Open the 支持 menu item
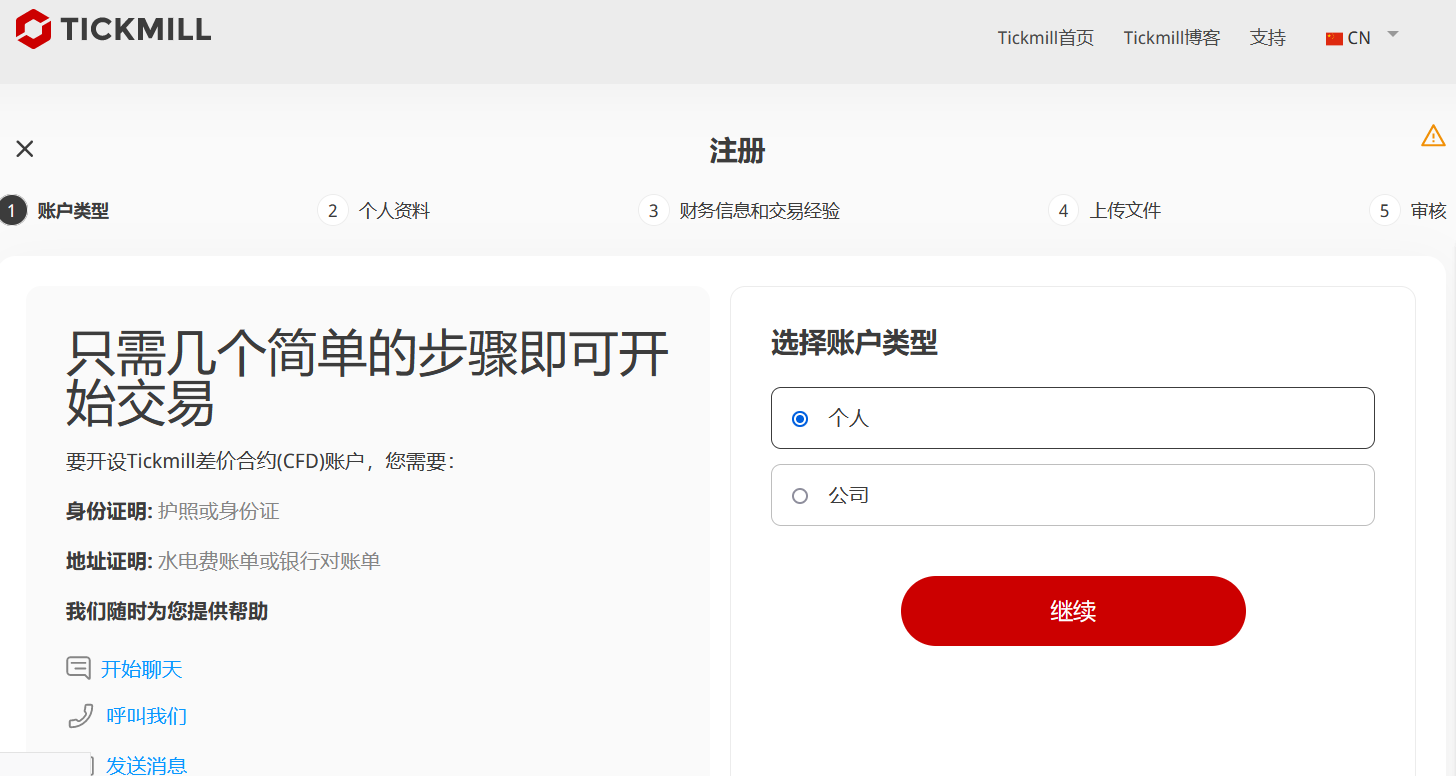1456x776 pixels. tap(1267, 38)
